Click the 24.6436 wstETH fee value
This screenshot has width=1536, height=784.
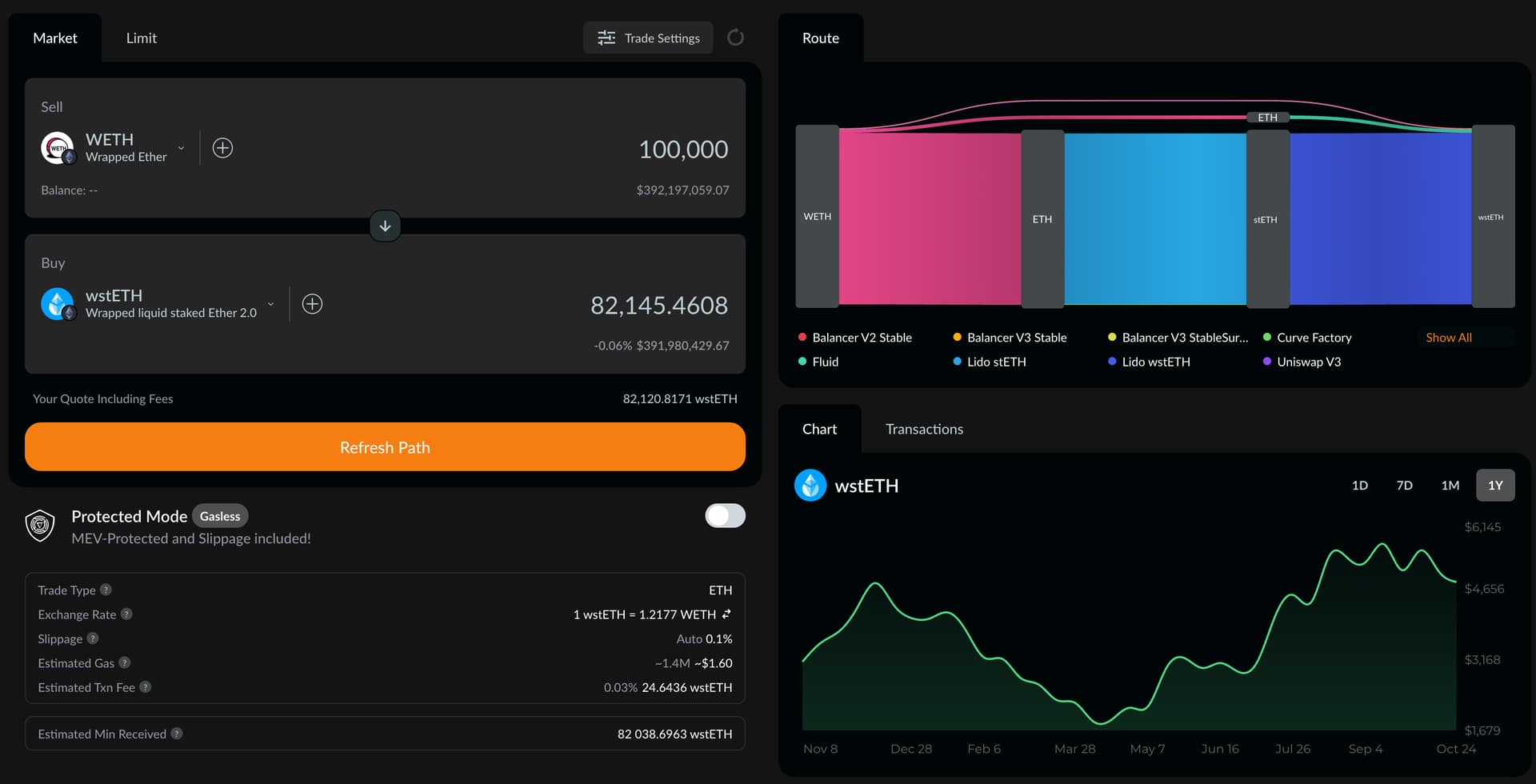pos(686,687)
